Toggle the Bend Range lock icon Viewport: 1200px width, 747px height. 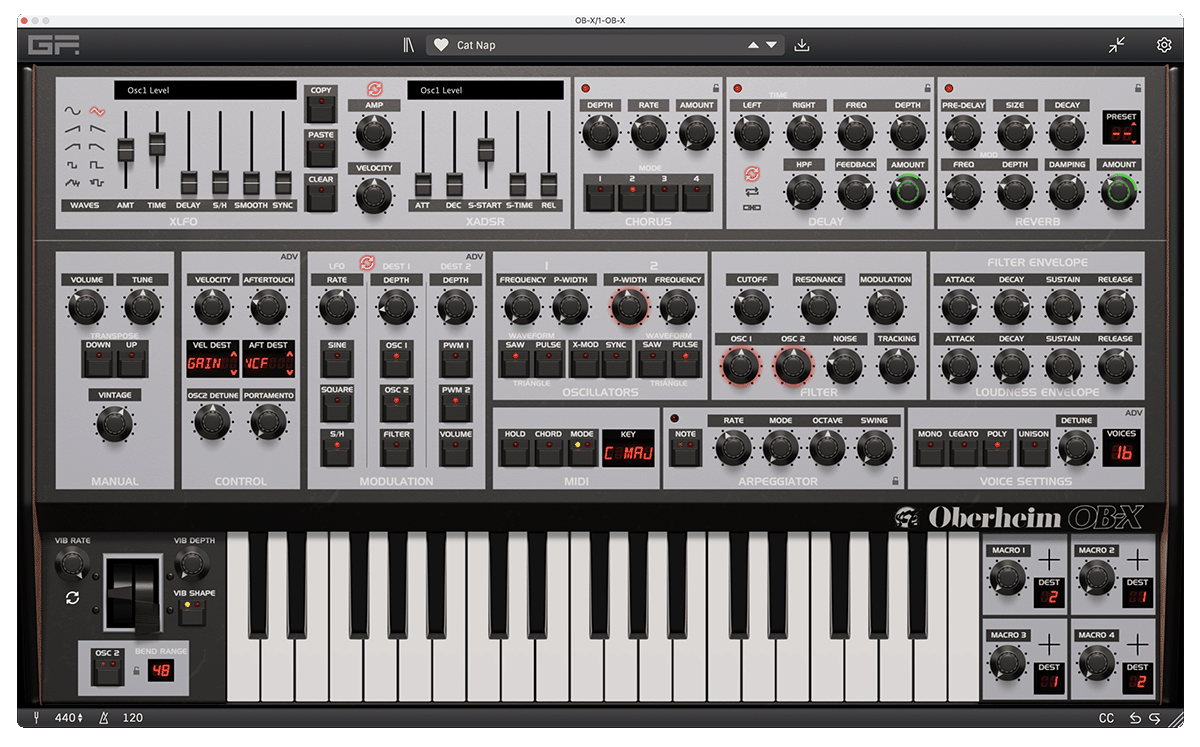pyautogui.click(x=135, y=669)
